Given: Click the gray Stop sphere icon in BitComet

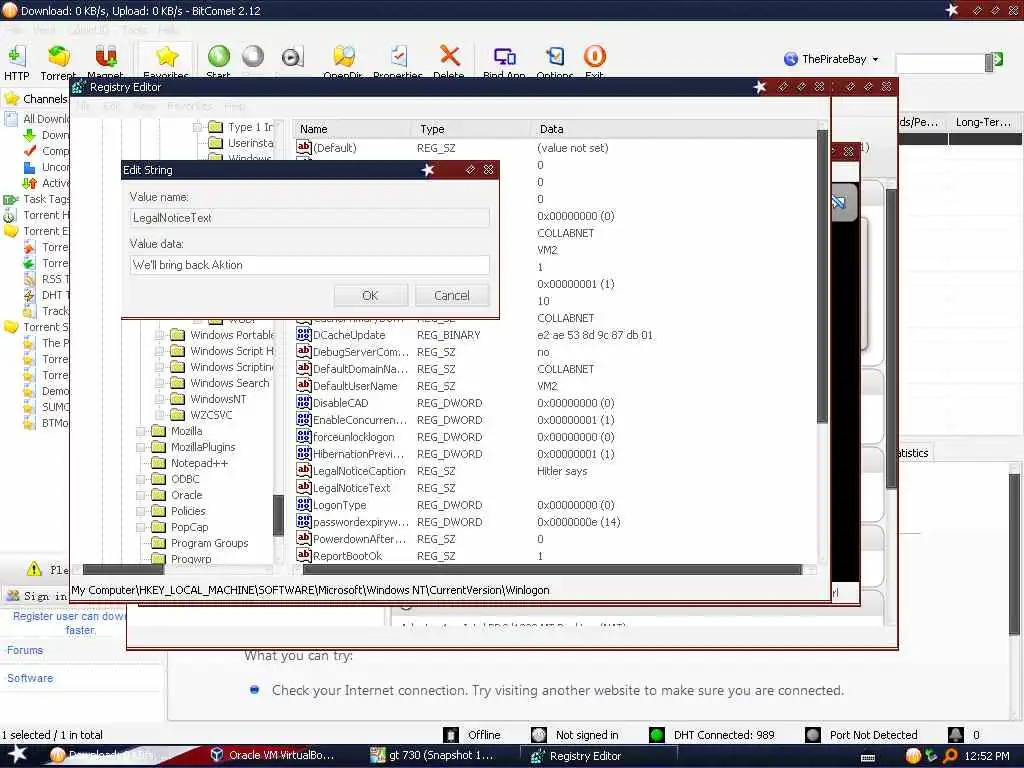Looking at the screenshot, I should pyautogui.click(x=253, y=56).
